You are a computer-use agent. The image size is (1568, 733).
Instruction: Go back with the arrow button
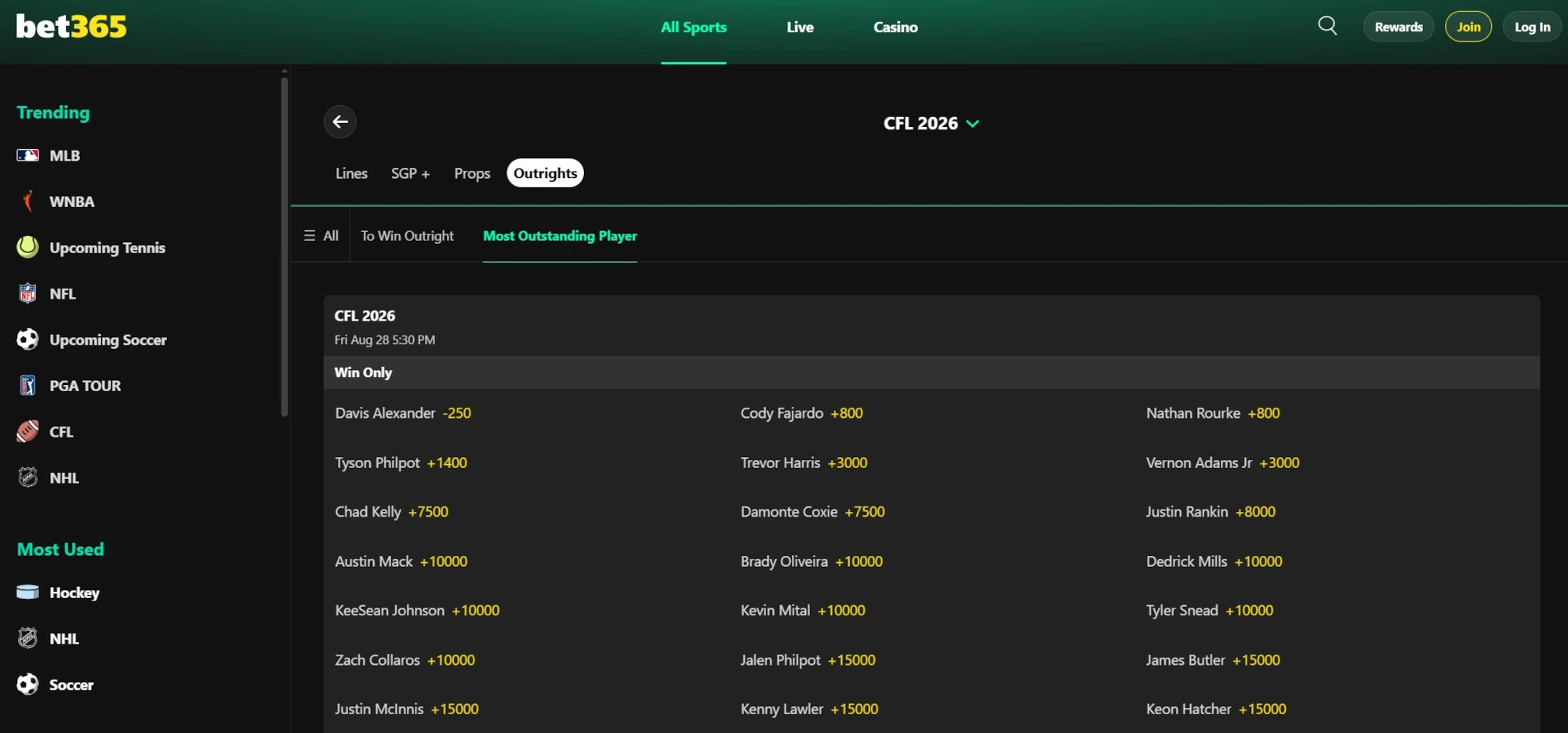tap(340, 122)
